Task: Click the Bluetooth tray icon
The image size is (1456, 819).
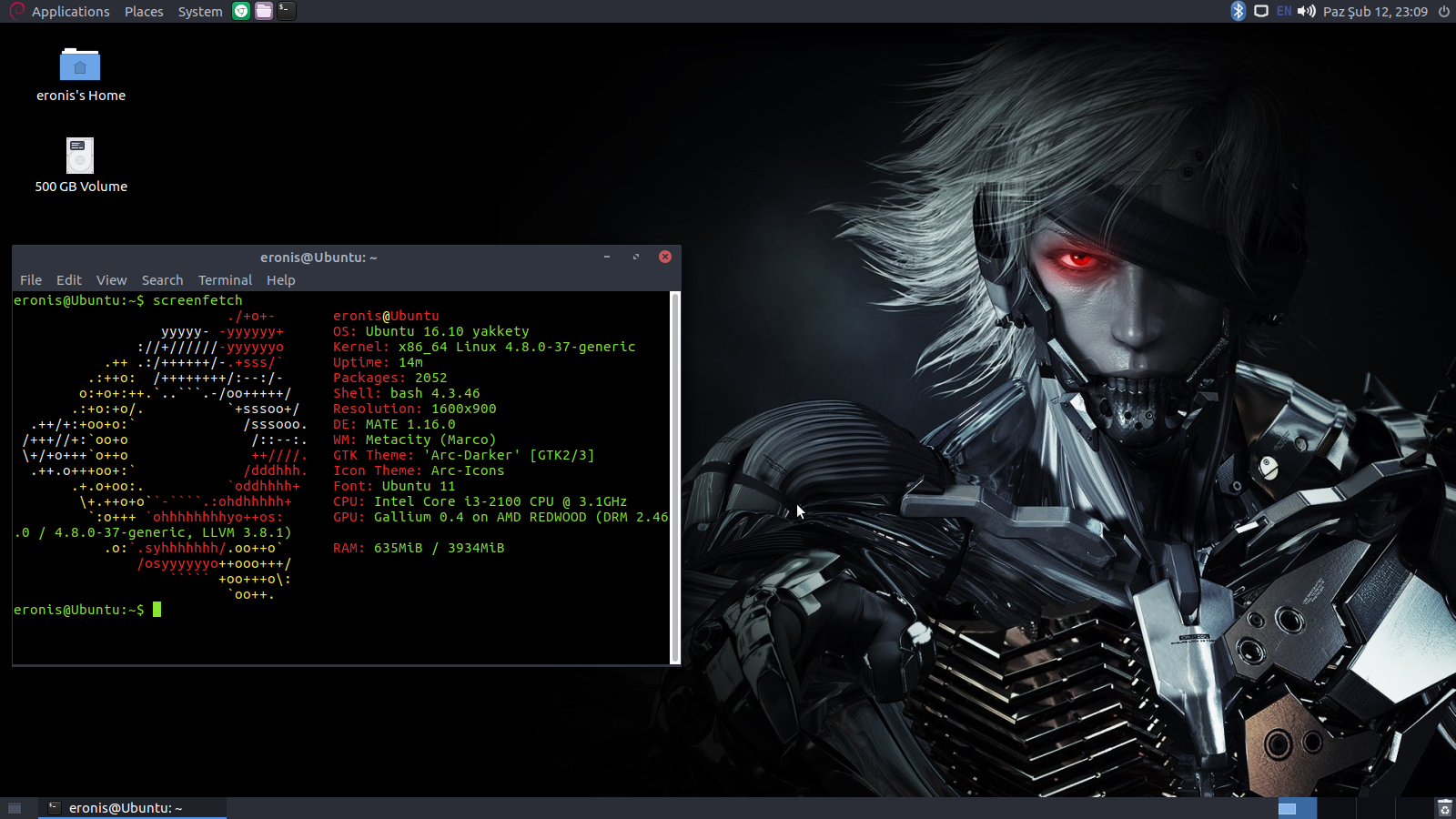Action: pos(1238,11)
